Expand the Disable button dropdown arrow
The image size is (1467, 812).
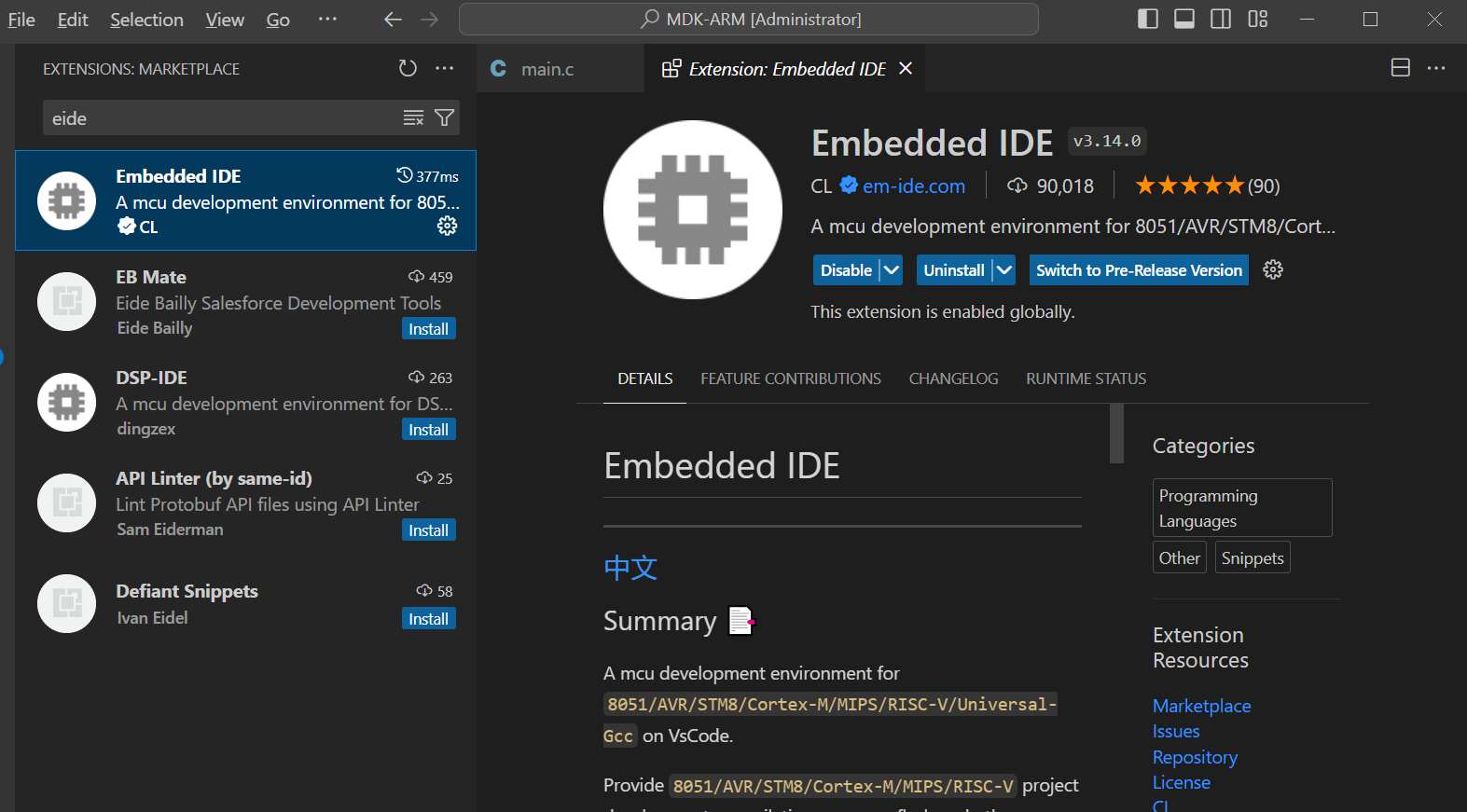coord(892,270)
